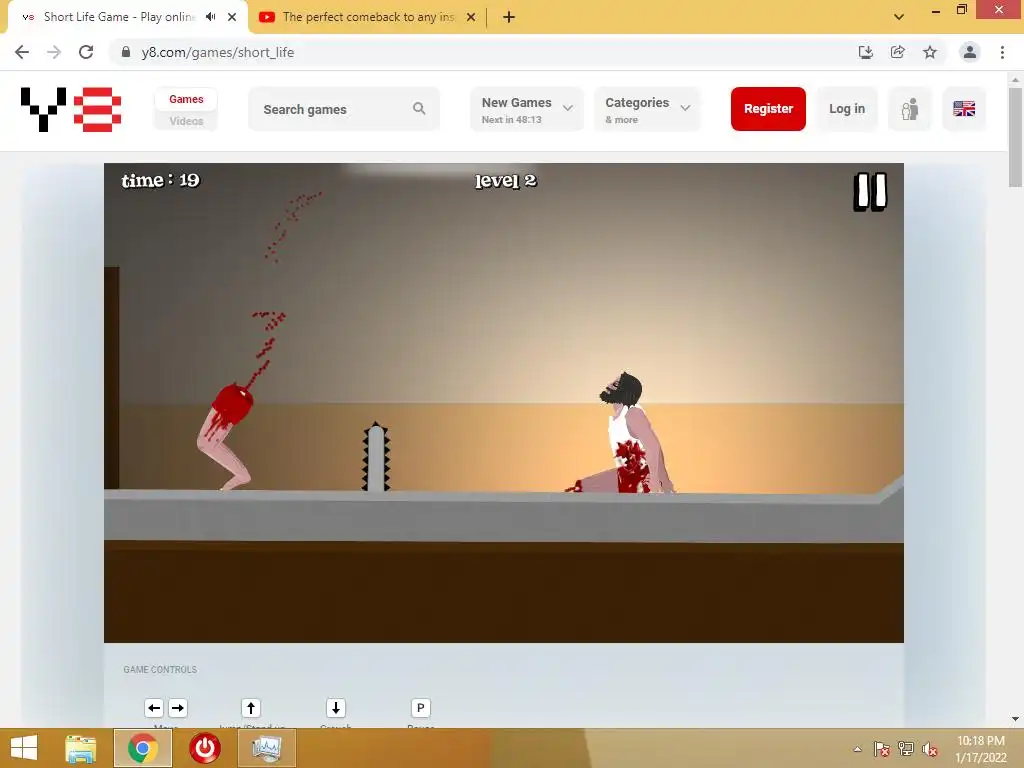Click the browser forward arrow
1024x768 pixels.
pyautogui.click(x=54, y=52)
